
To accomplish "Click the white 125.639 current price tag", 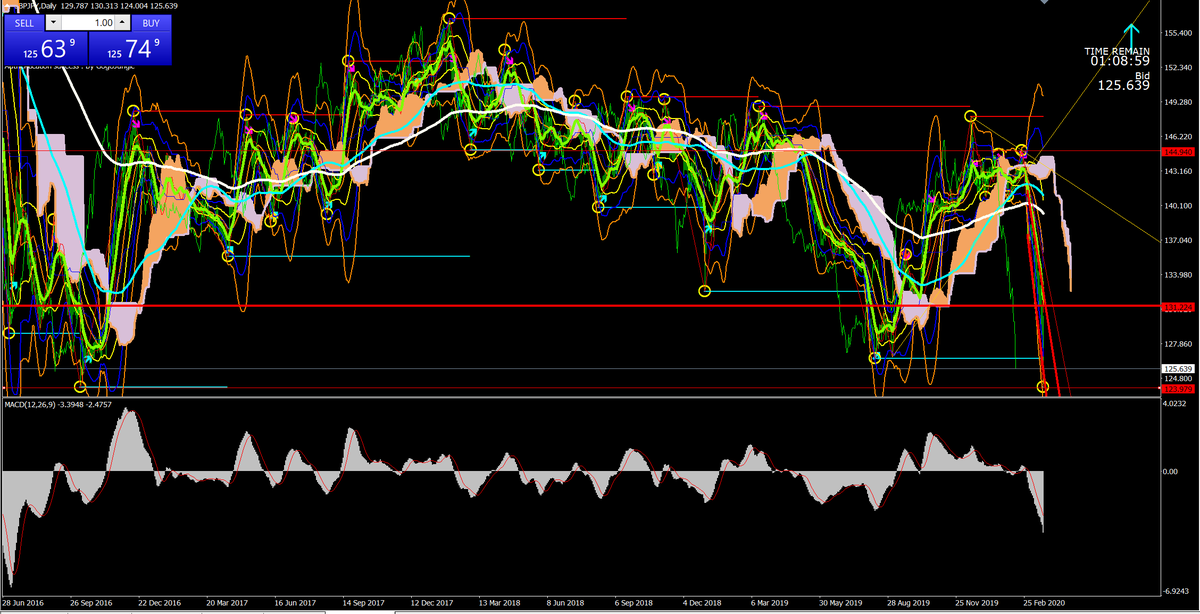I will 1179,369.
